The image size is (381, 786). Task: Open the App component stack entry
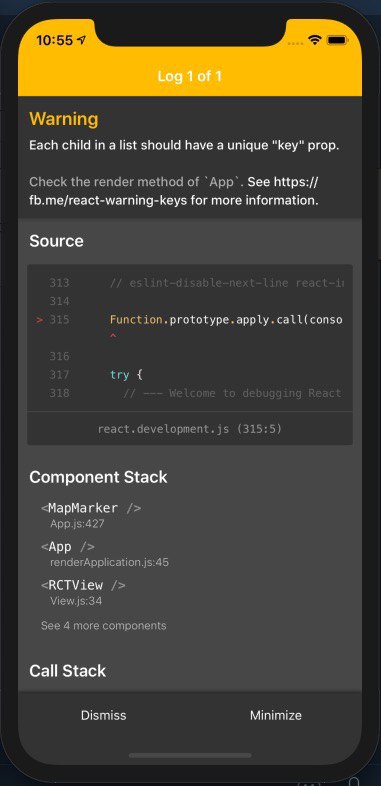105,554
